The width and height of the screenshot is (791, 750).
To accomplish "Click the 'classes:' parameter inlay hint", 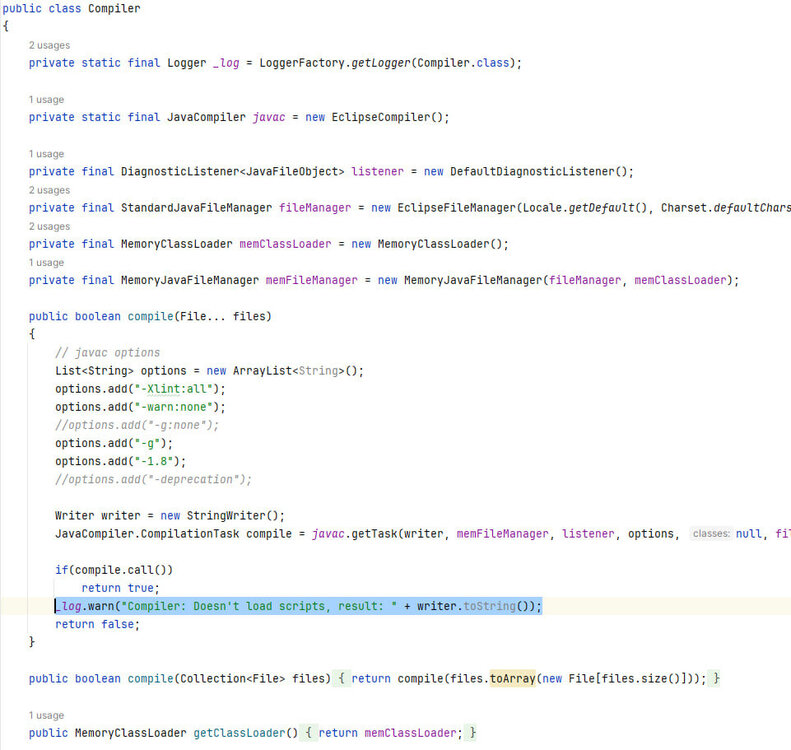I will (711, 534).
